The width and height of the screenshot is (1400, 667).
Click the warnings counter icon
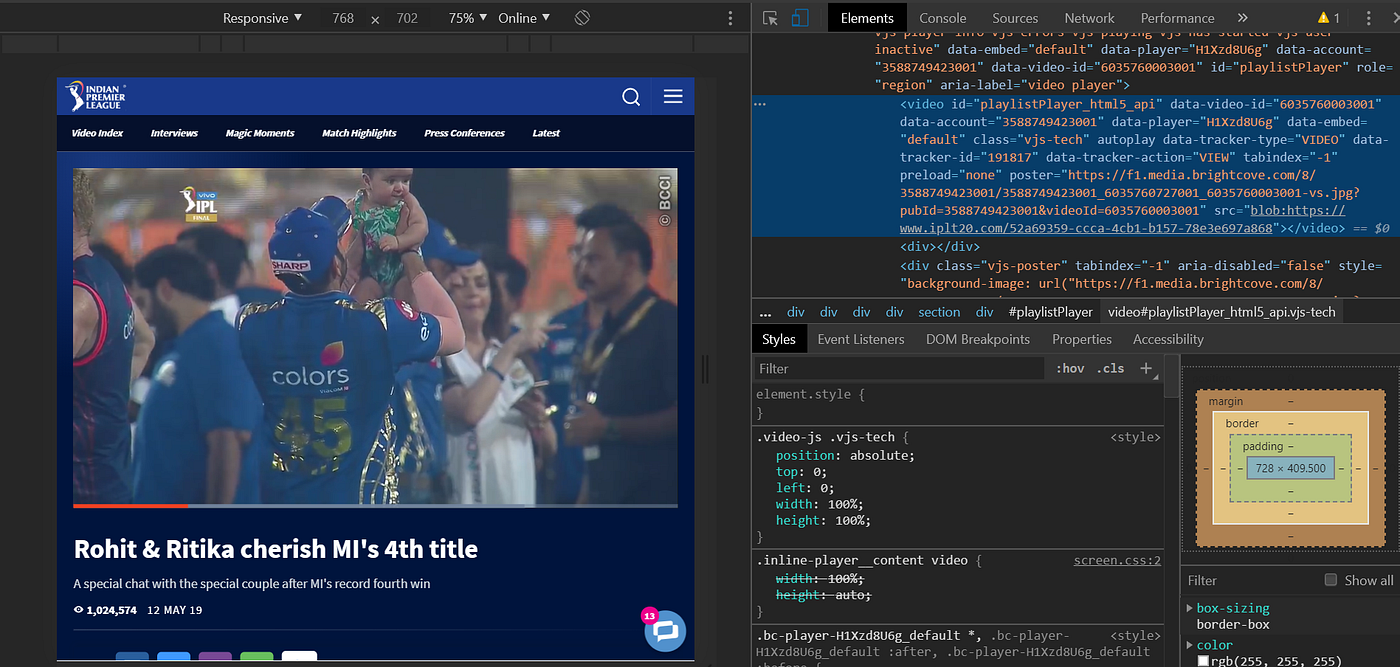click(x=1329, y=18)
